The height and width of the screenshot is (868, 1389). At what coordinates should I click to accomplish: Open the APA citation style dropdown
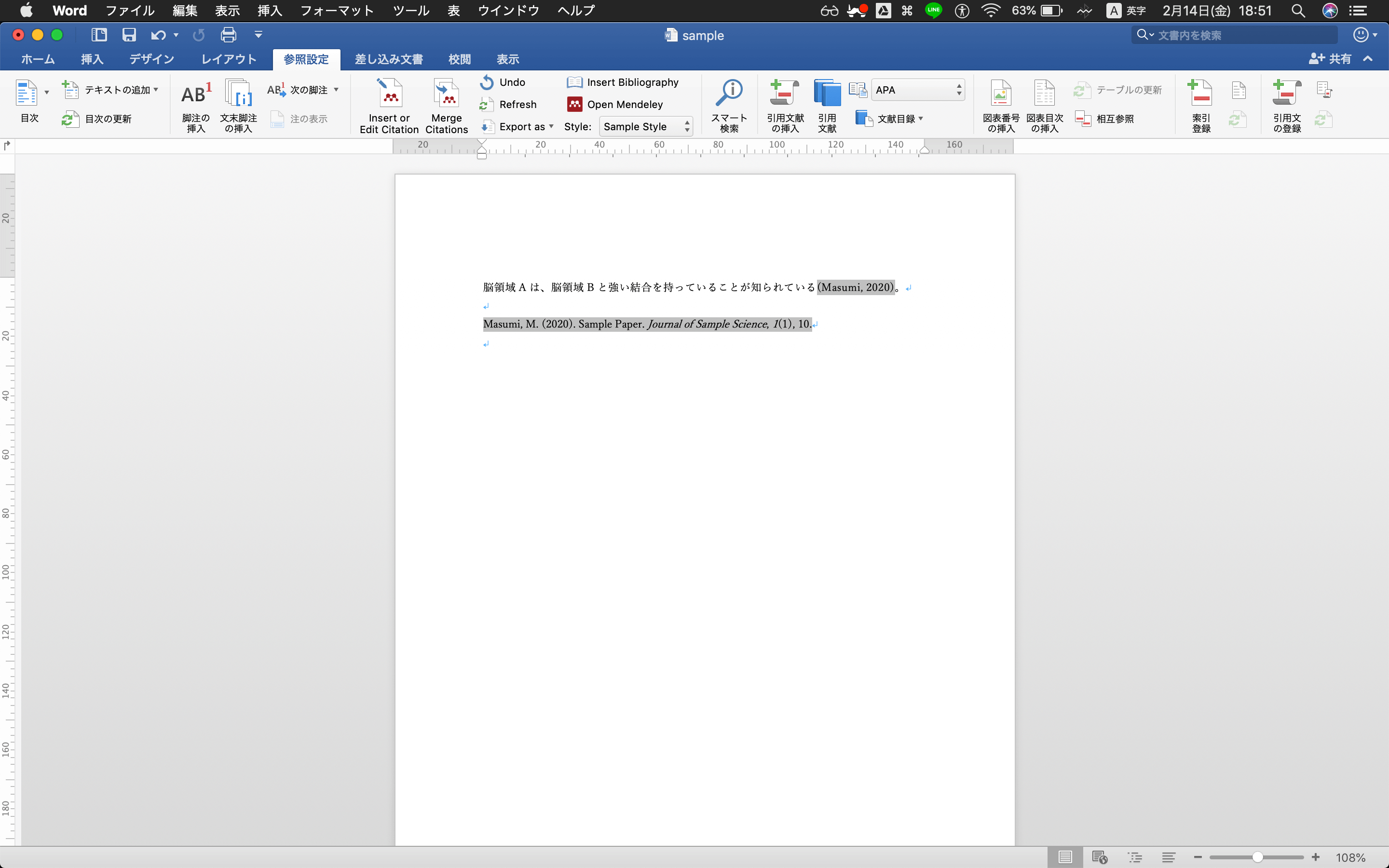point(918,90)
